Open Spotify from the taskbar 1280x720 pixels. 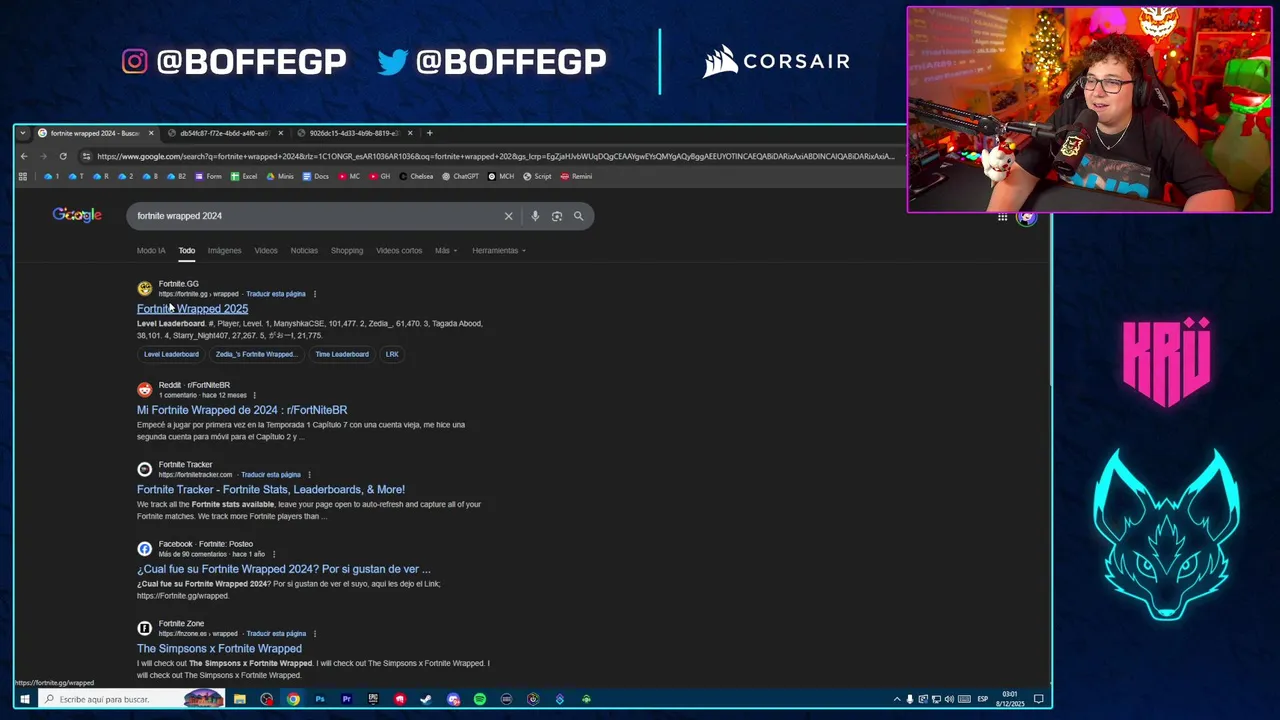coord(480,699)
